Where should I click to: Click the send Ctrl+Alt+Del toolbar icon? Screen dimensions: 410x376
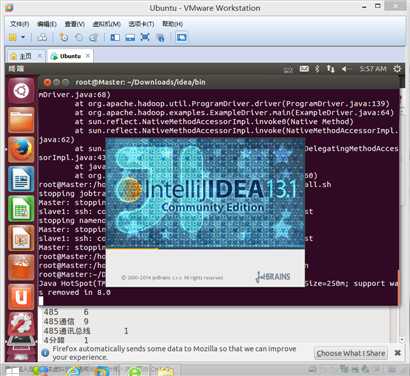[x=42, y=37]
